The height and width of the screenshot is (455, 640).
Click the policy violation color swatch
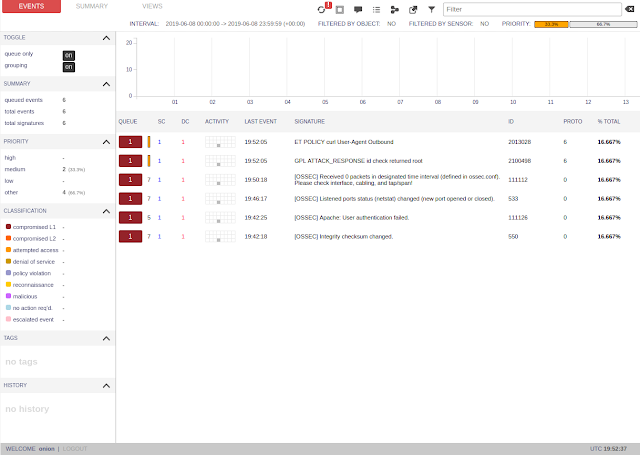(9, 273)
